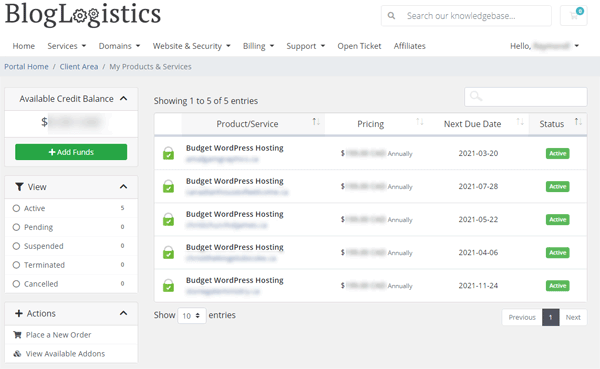Click the Next pagination button
Image resolution: width=600 pixels, height=369 pixels.
(573, 317)
